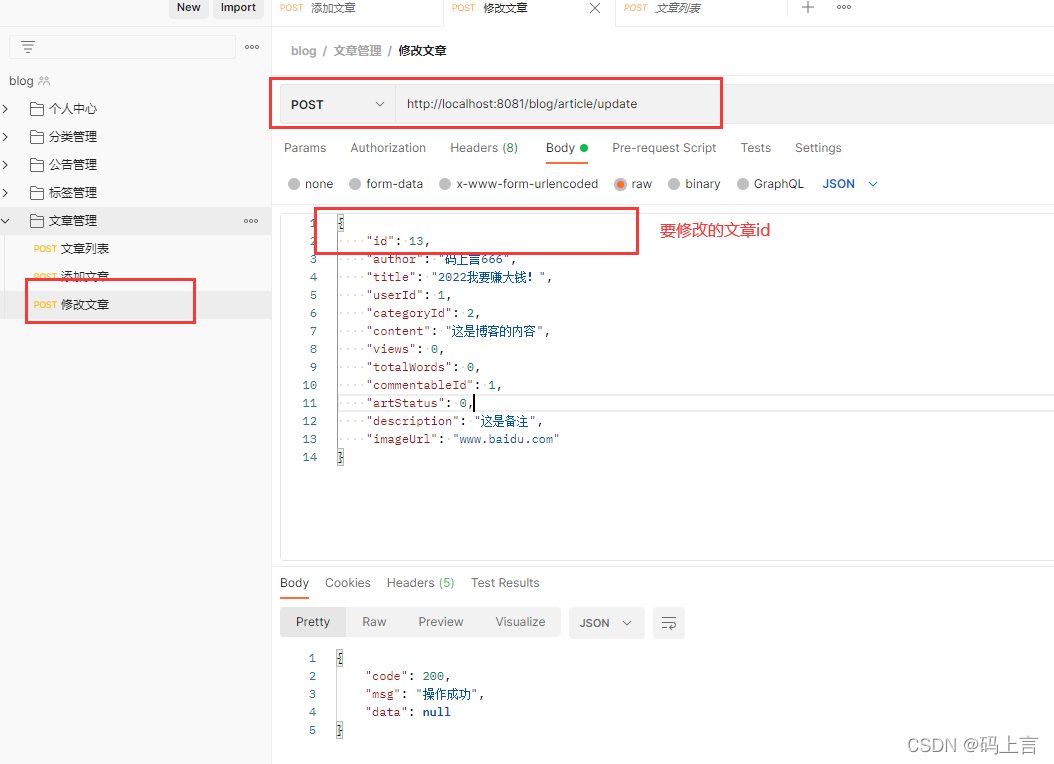Click the "description" line in body editor
This screenshot has height=764, width=1054.
pos(454,421)
